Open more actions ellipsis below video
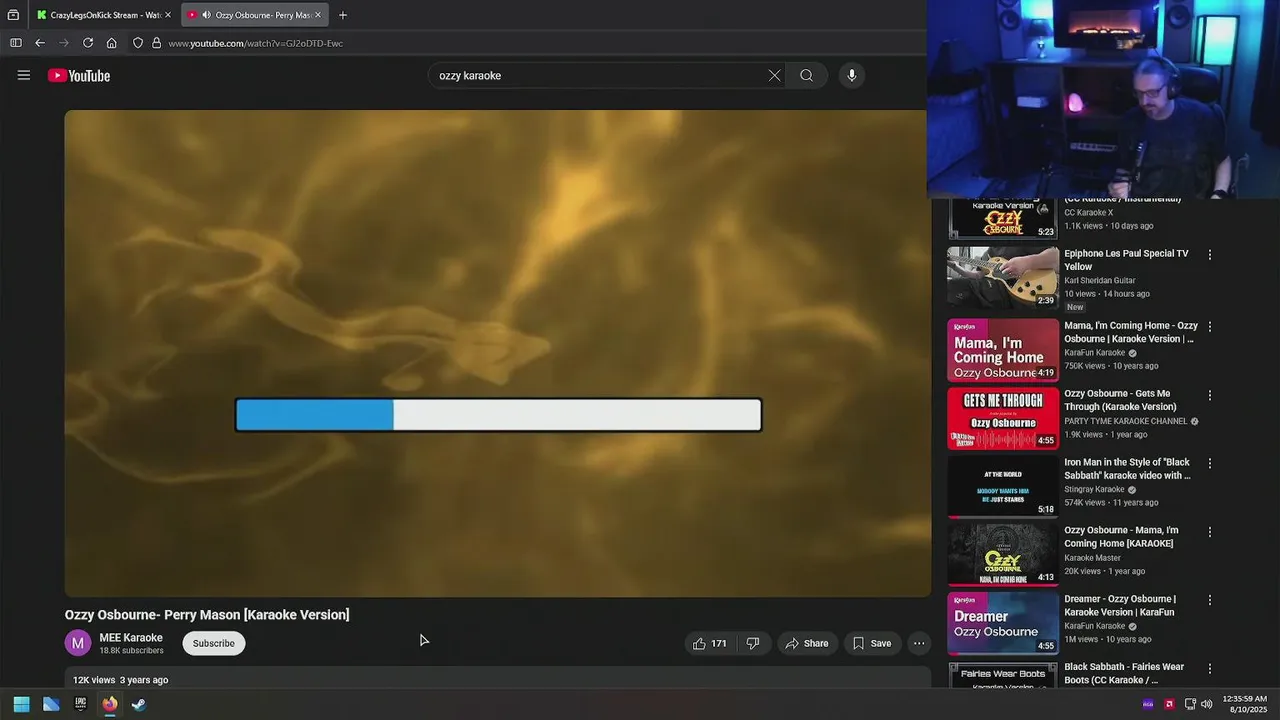Viewport: 1280px width, 720px height. [x=919, y=643]
